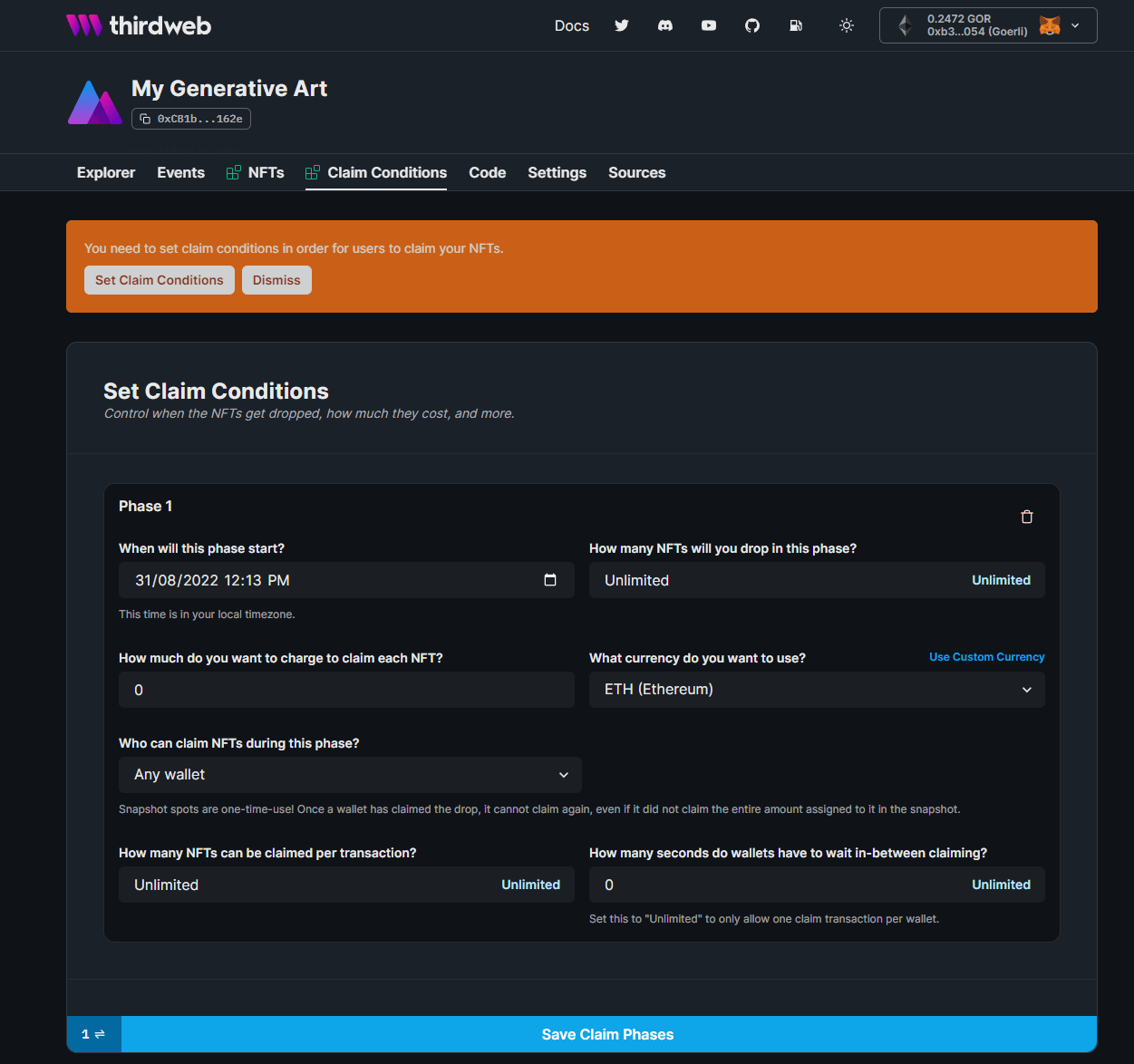This screenshot has height=1064, width=1134.
Task: Open the thirdweb logo home link
Action: pyautogui.click(x=139, y=25)
